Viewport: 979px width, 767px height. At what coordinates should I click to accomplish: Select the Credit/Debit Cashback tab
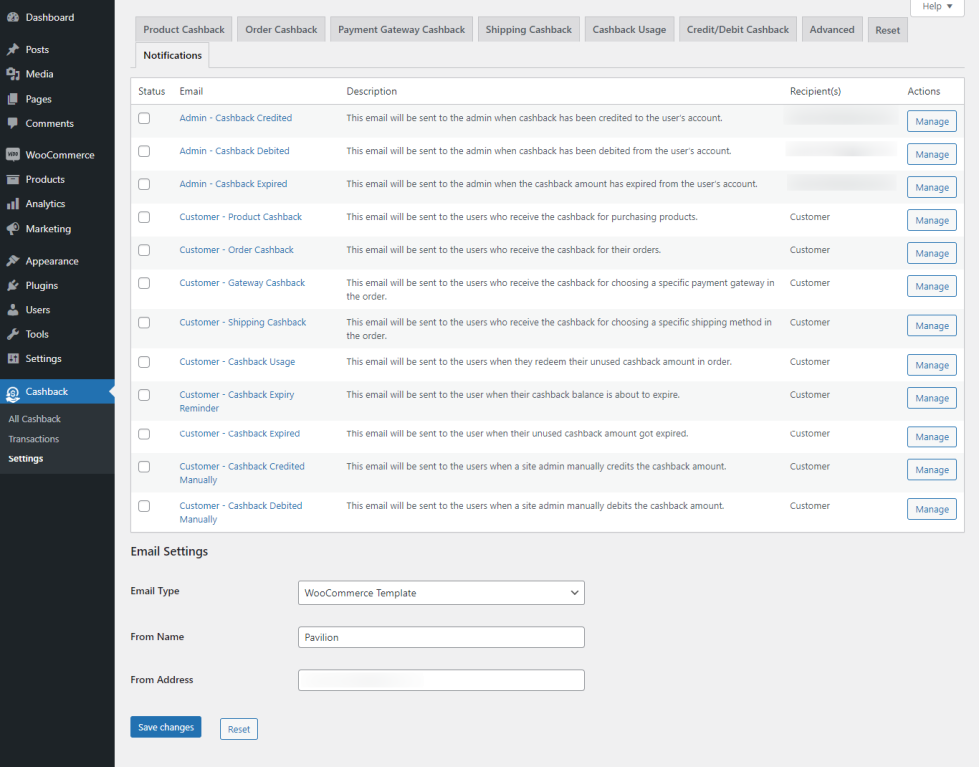737,29
